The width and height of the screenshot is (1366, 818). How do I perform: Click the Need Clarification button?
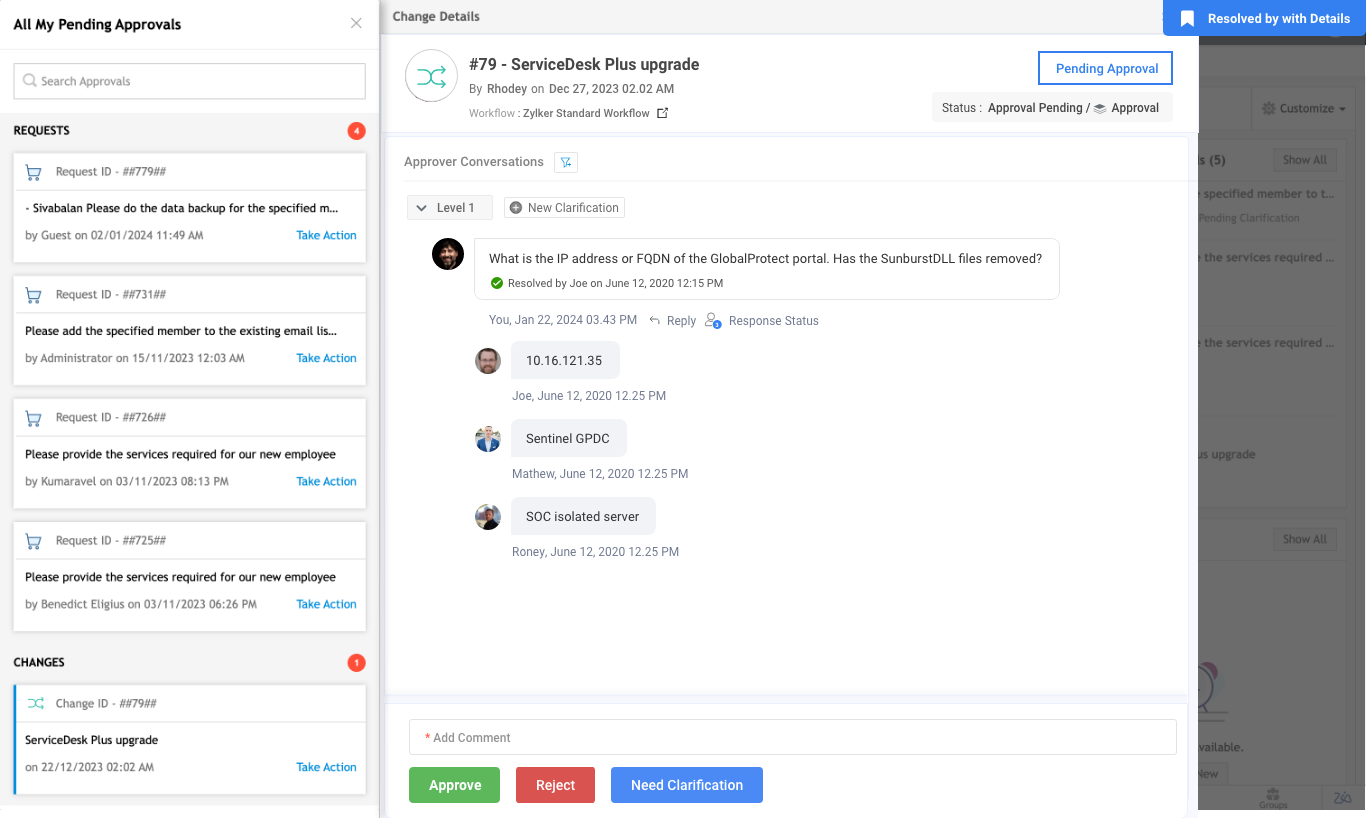(686, 785)
